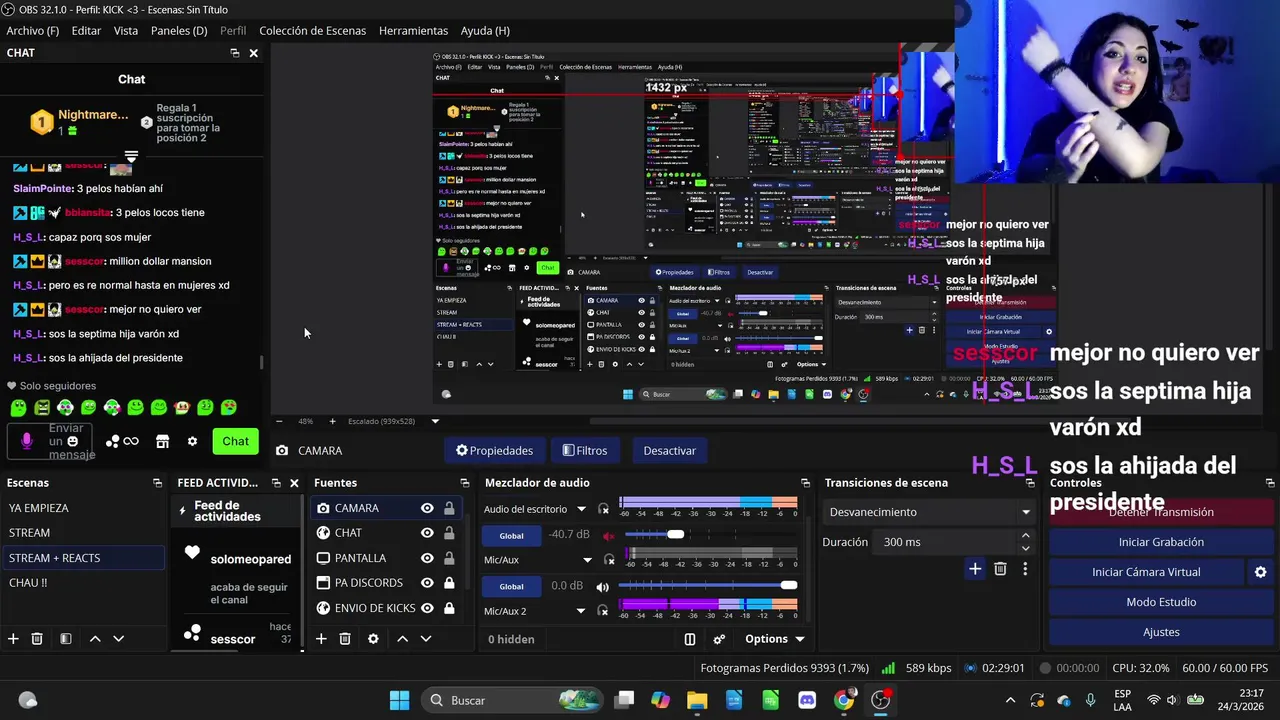Add a new scene with the plus icon

point(13,638)
